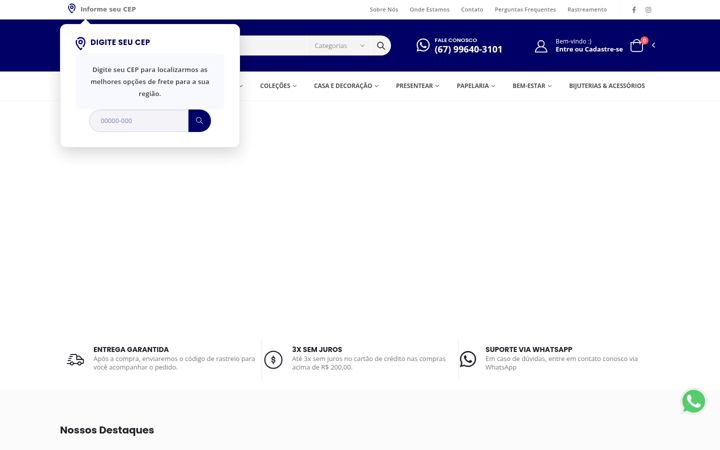Click the DIGITE SEU CEP title
Screen dimensions: 720x450
click(120, 42)
